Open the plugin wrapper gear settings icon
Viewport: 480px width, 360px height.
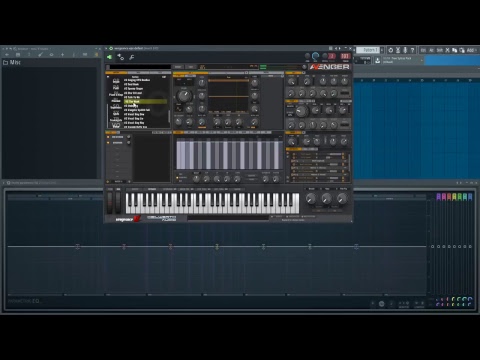pyautogui.click(x=120, y=57)
